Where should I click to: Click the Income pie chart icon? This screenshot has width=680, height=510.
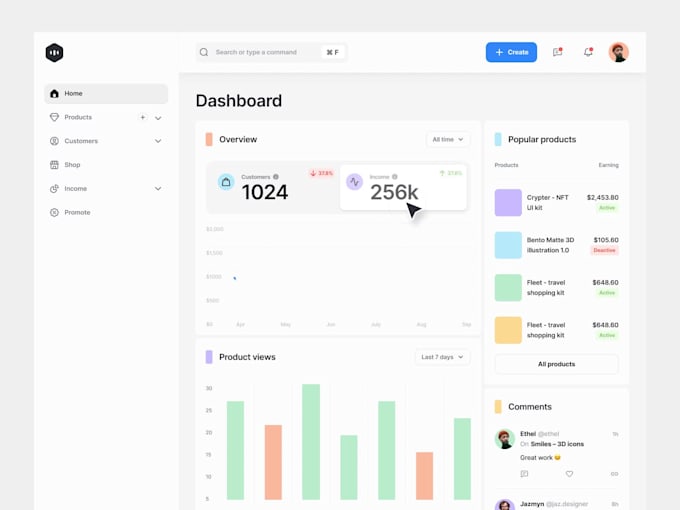tap(54, 189)
